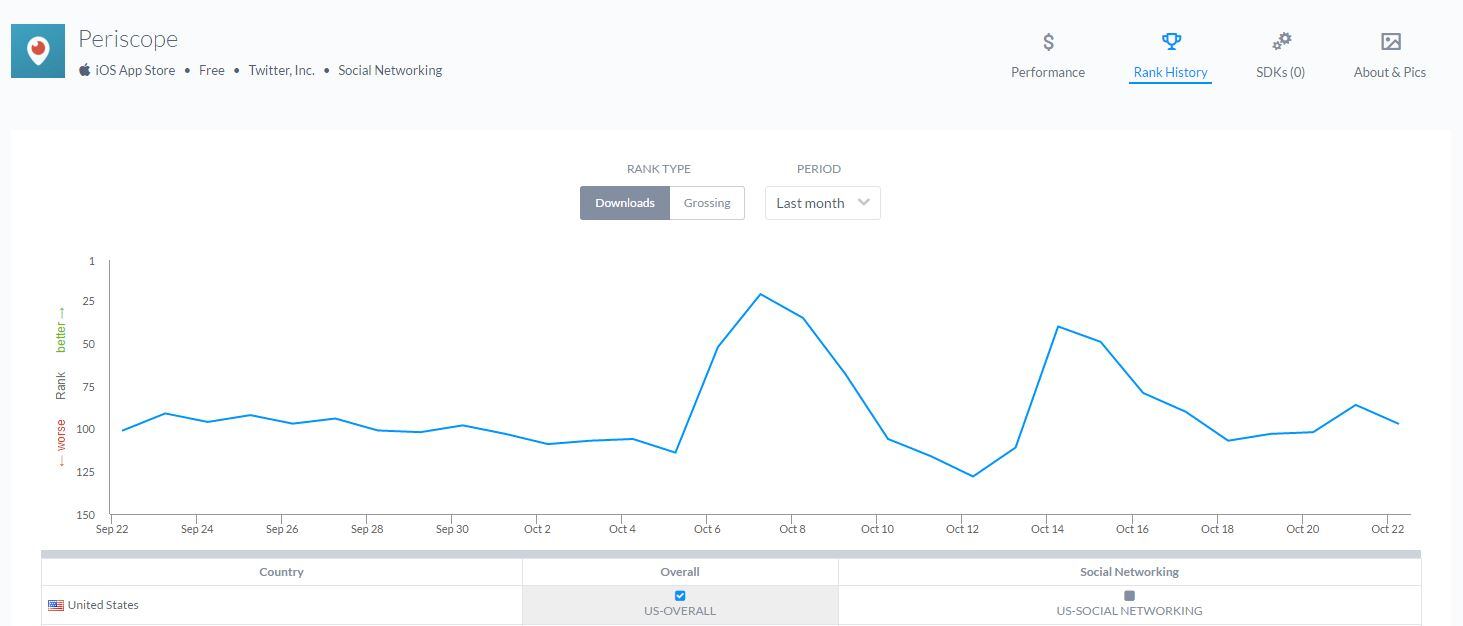This screenshot has height=626, width=1463.
Task: Click the dollar sign Performance icon
Action: 1048,42
